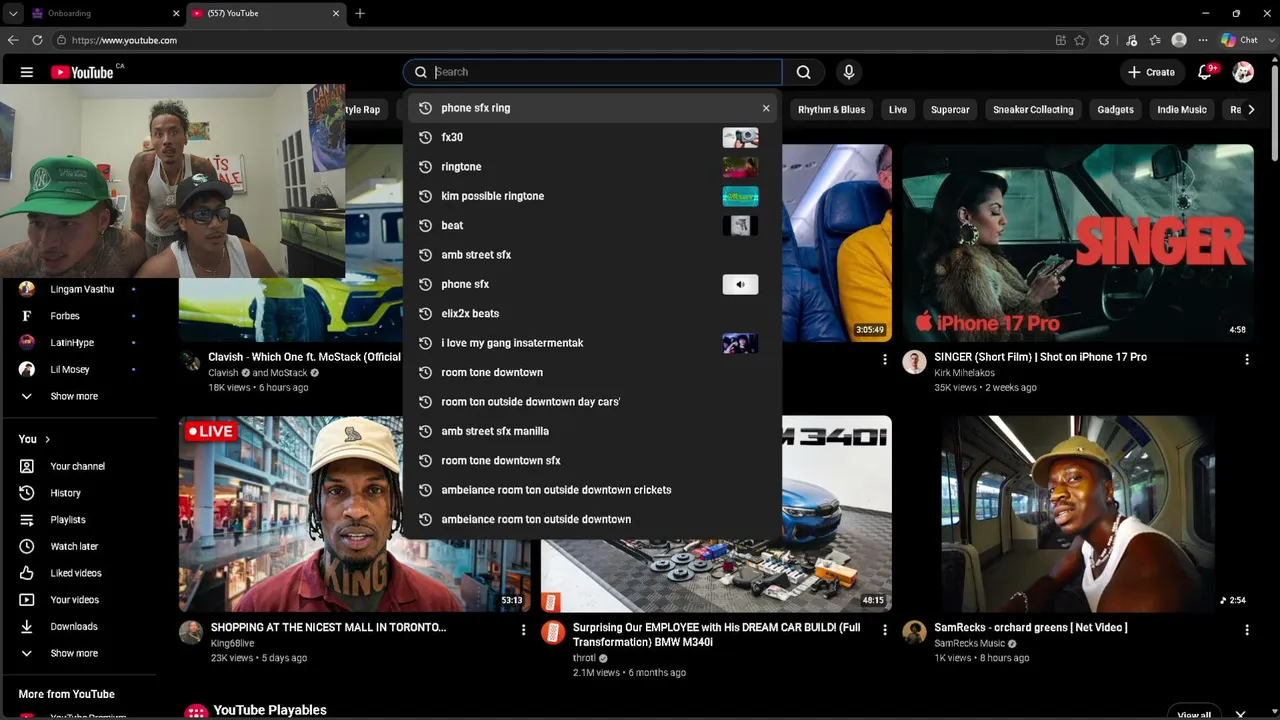Open the SamRecks Music channel avatar

click(915, 632)
